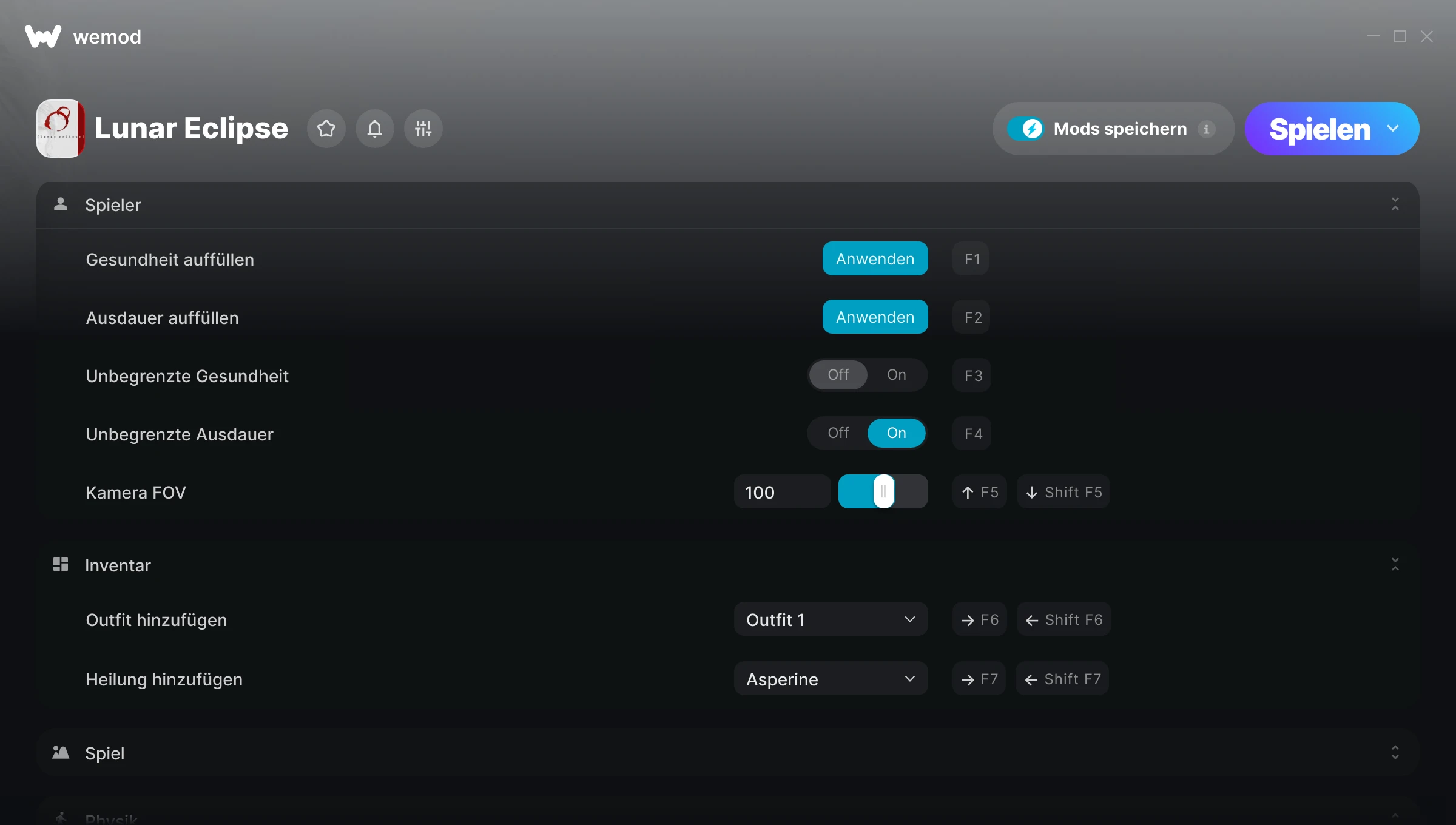Collapse the Spieler section

(1395, 204)
